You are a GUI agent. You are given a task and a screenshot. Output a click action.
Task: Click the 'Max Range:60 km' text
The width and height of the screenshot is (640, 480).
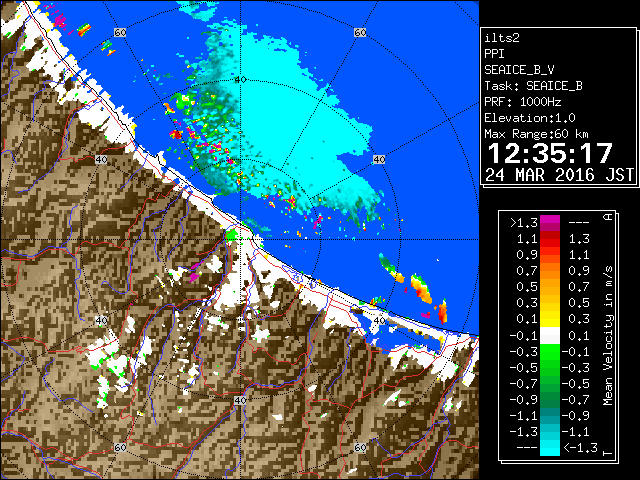click(x=536, y=134)
